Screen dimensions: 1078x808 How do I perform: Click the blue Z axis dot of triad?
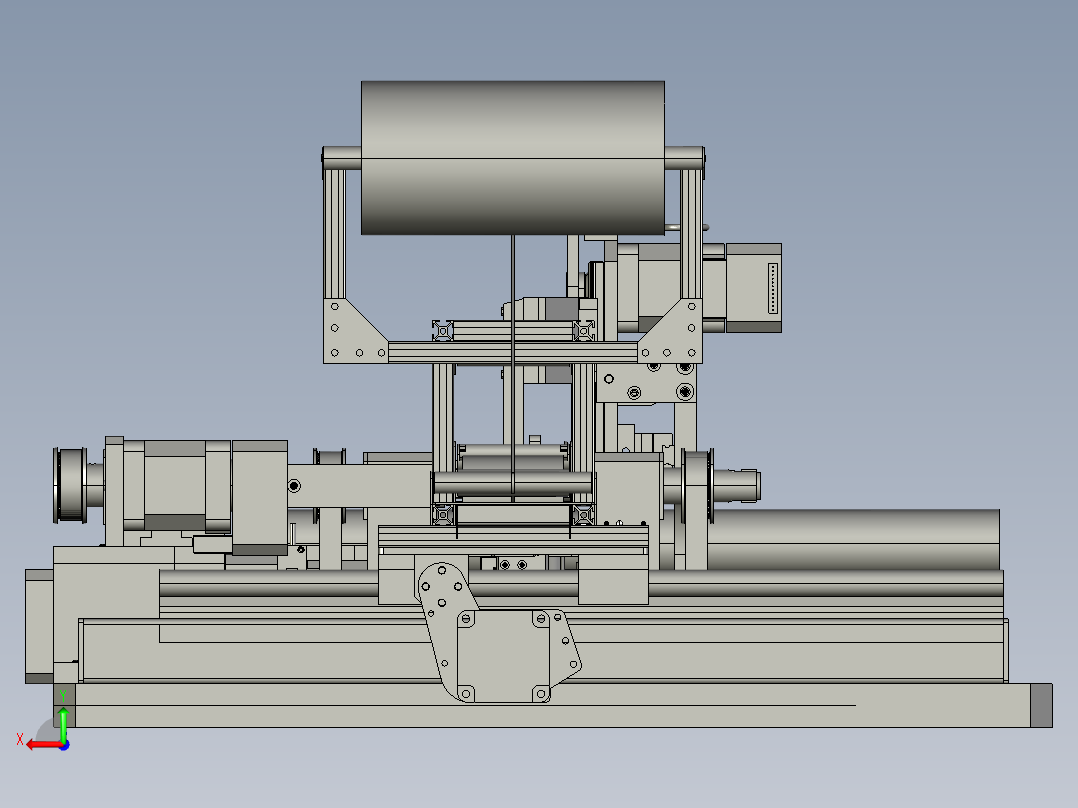click(x=64, y=745)
